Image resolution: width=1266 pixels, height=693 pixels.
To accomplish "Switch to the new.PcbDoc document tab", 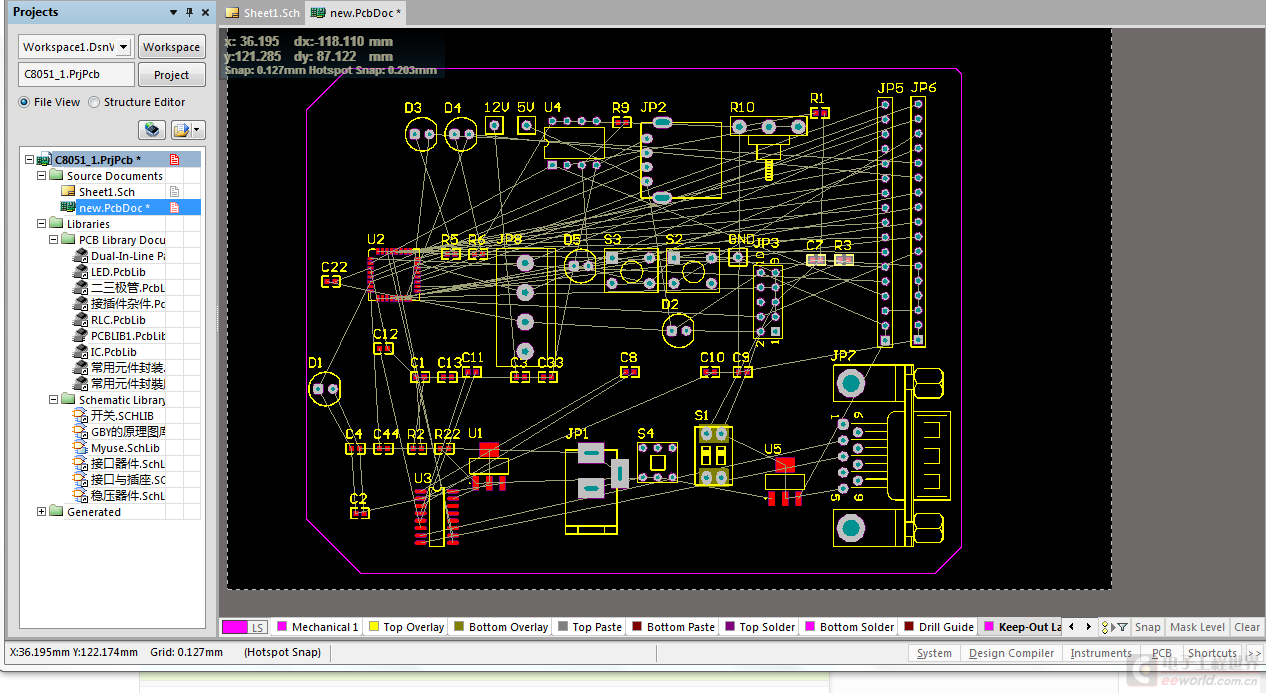I will tap(355, 13).
